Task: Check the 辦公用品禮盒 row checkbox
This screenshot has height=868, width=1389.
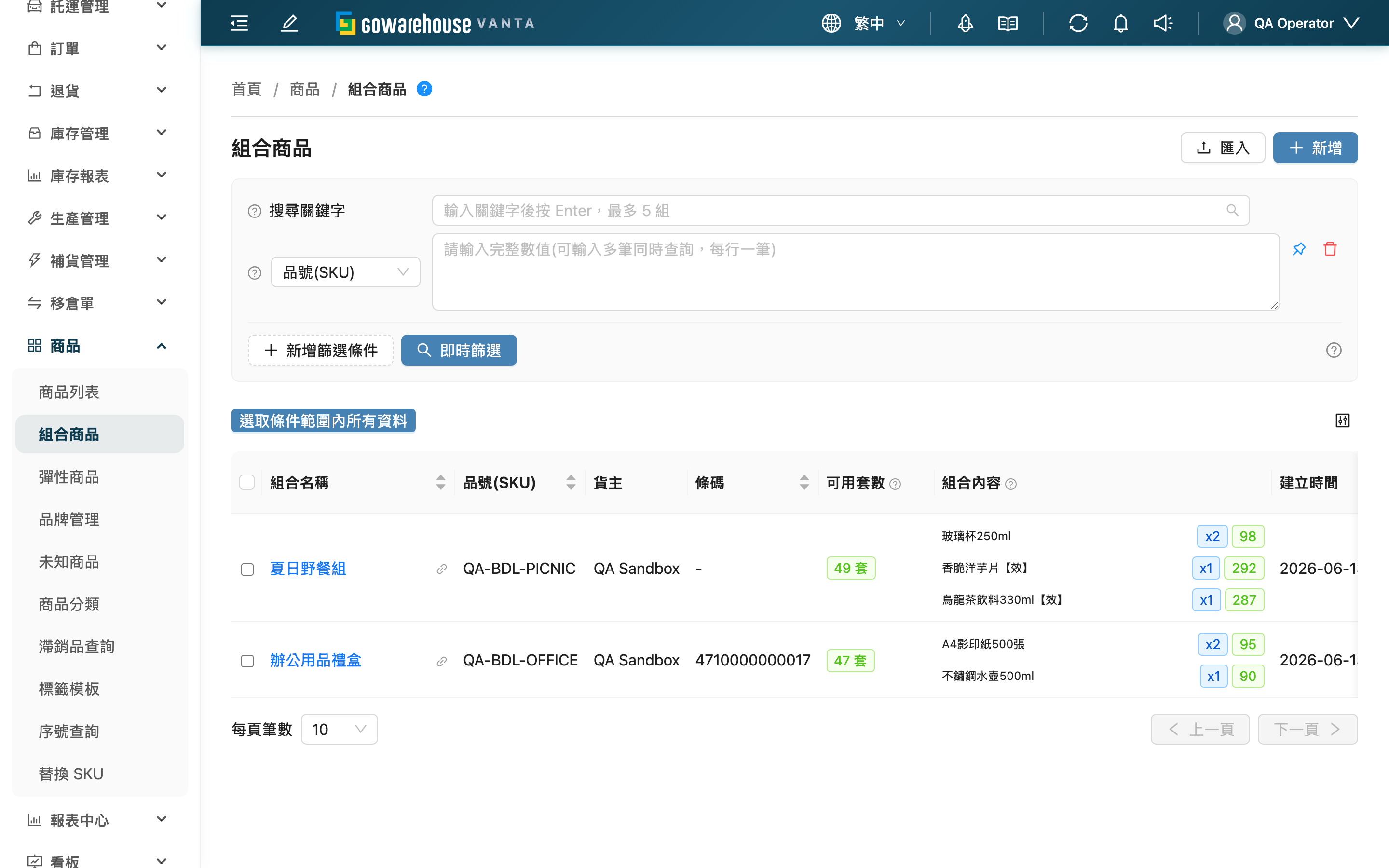Action: (247, 661)
